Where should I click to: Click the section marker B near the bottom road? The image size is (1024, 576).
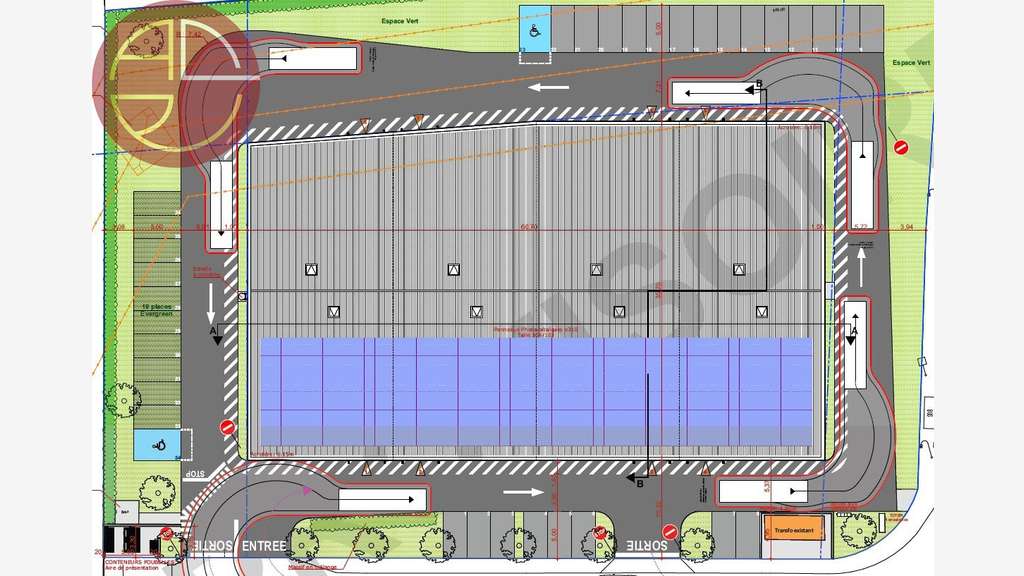click(x=640, y=484)
